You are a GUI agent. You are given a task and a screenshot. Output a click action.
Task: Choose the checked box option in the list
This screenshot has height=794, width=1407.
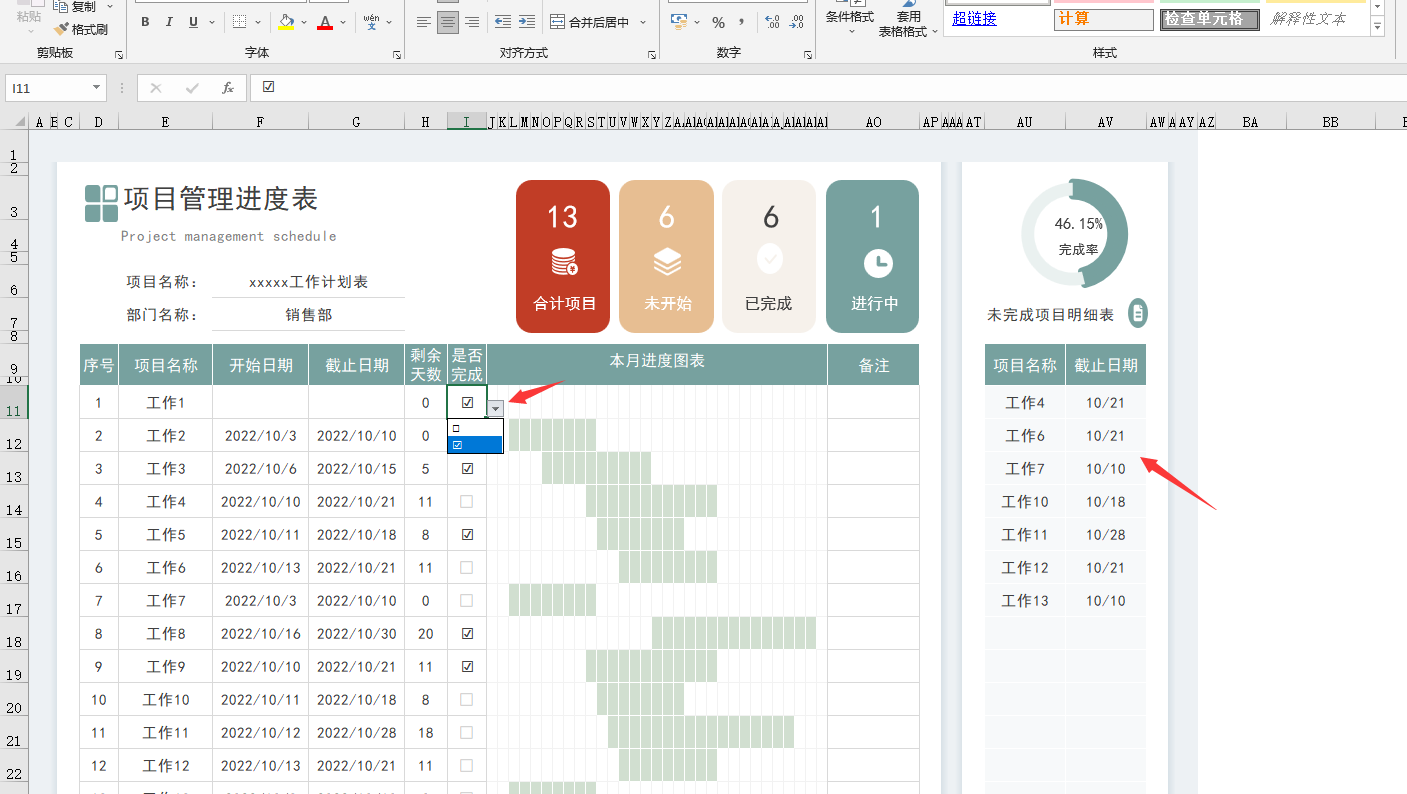[475, 445]
